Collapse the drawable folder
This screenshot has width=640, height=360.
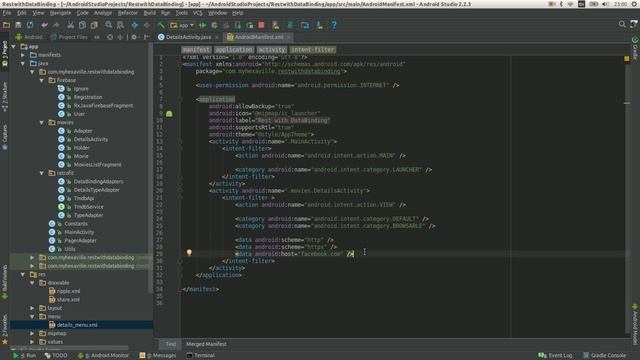pyautogui.click(x=32, y=283)
